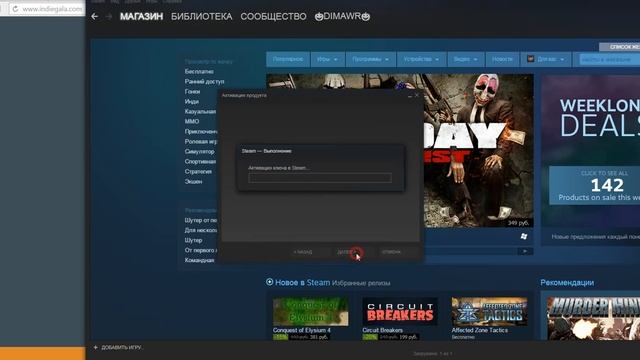
Task: Click the indiegala.com address bar in browser
Action: 52,9
